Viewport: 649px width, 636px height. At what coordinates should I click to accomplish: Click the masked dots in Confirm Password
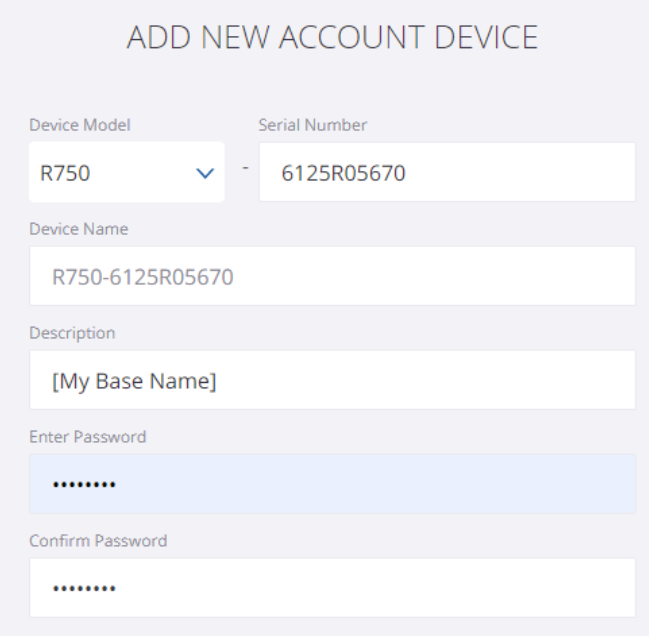tap(84, 589)
